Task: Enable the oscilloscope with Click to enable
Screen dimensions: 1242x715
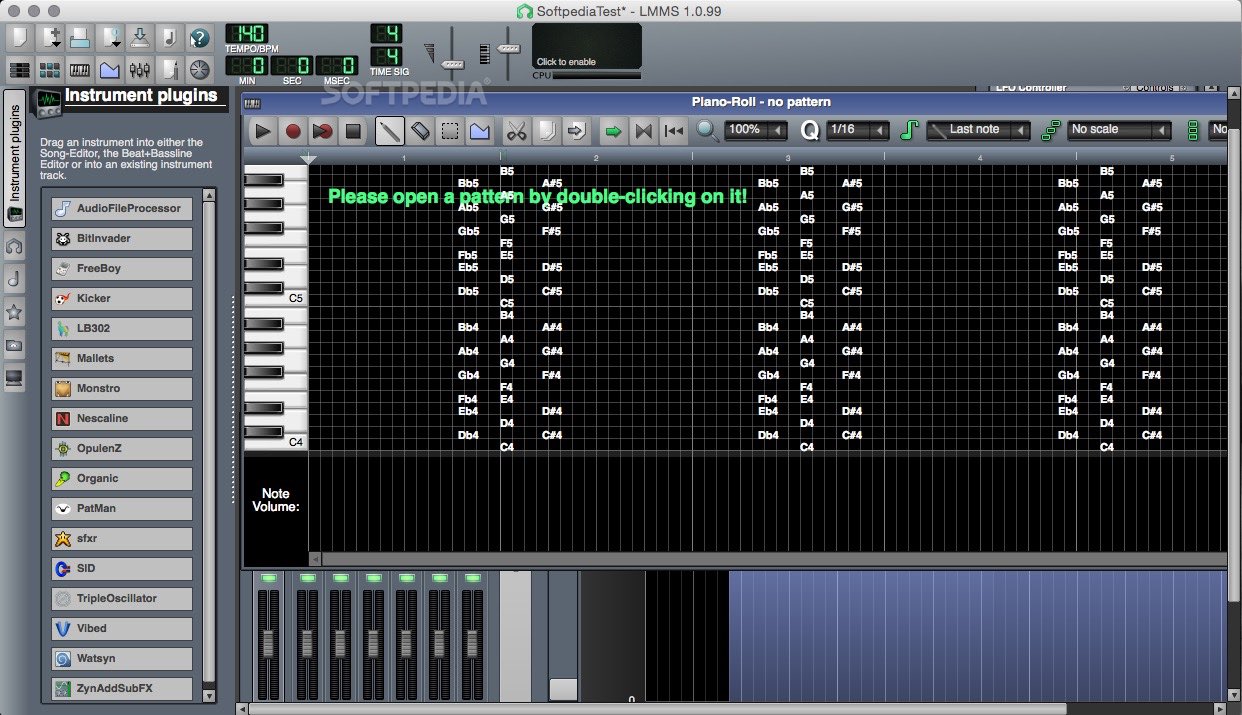Action: (587, 47)
